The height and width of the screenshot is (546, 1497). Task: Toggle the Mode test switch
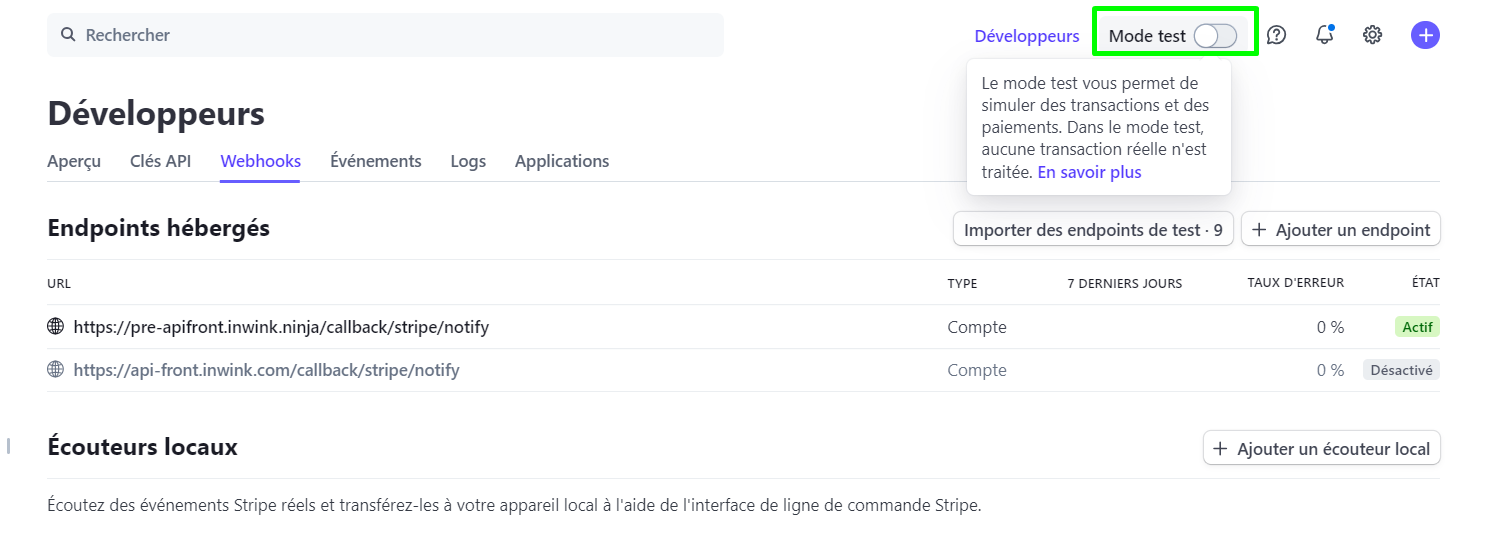1215,36
